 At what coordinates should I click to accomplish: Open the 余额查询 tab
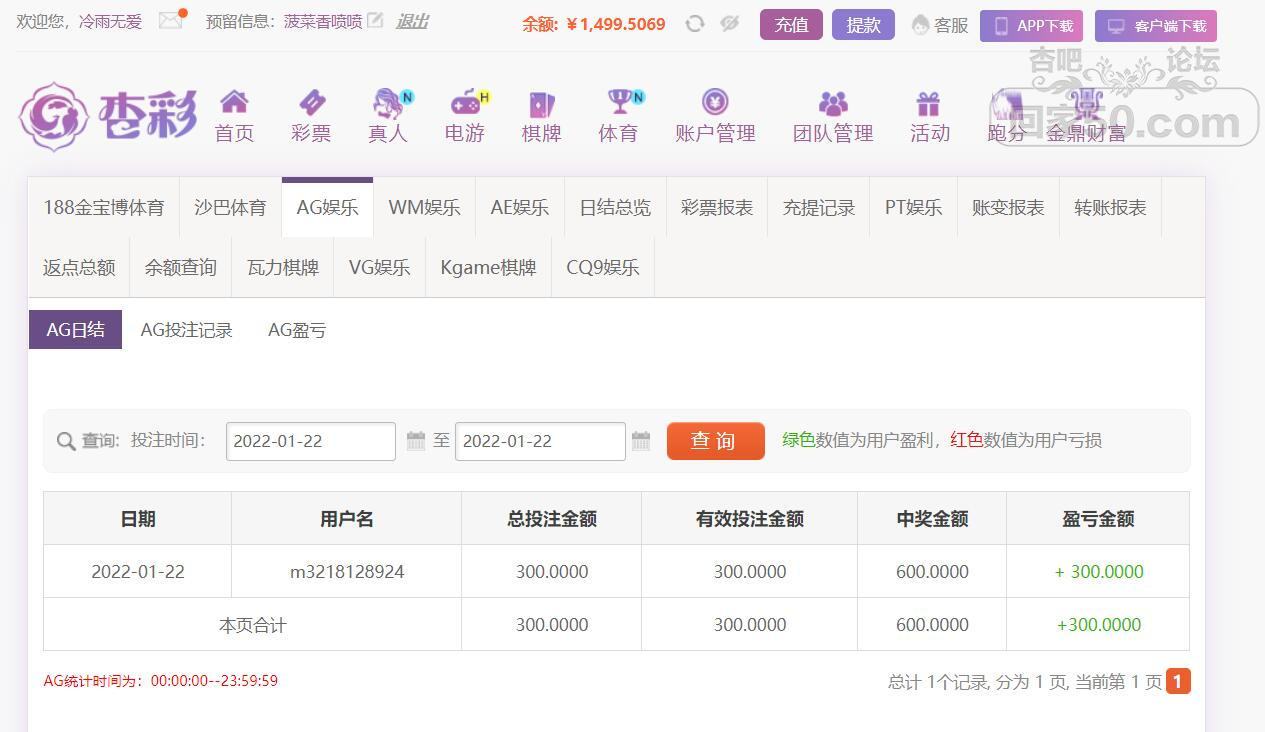tap(181, 267)
